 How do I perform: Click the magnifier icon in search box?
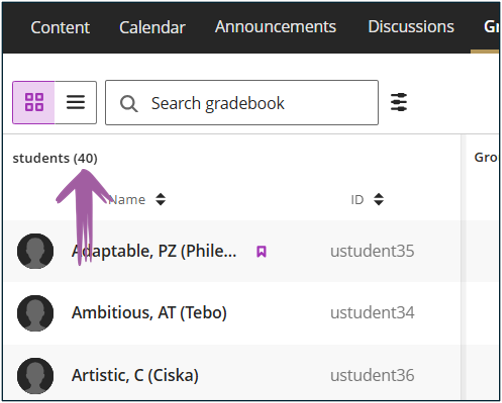(x=129, y=104)
